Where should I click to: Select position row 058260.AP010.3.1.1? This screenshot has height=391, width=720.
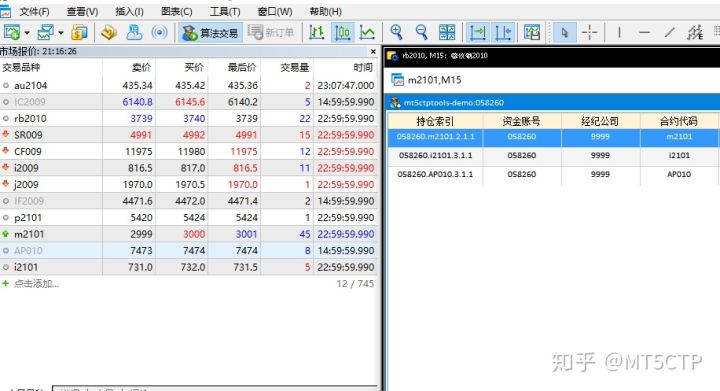point(554,174)
